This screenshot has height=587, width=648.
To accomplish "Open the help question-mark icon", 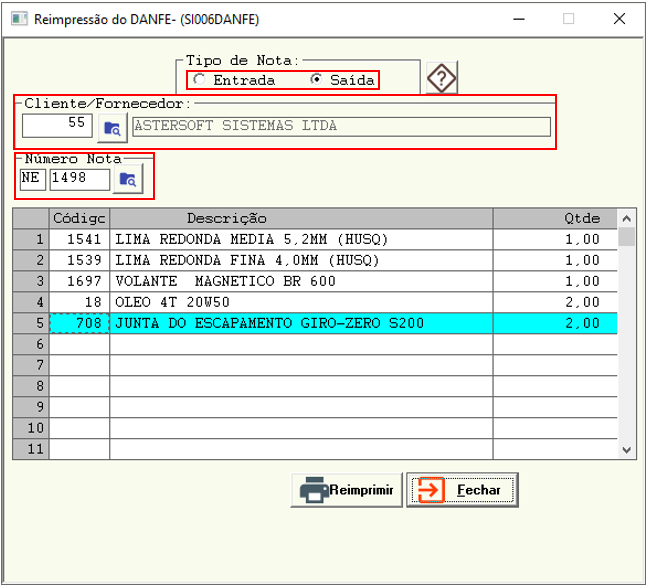I will pos(441,78).
